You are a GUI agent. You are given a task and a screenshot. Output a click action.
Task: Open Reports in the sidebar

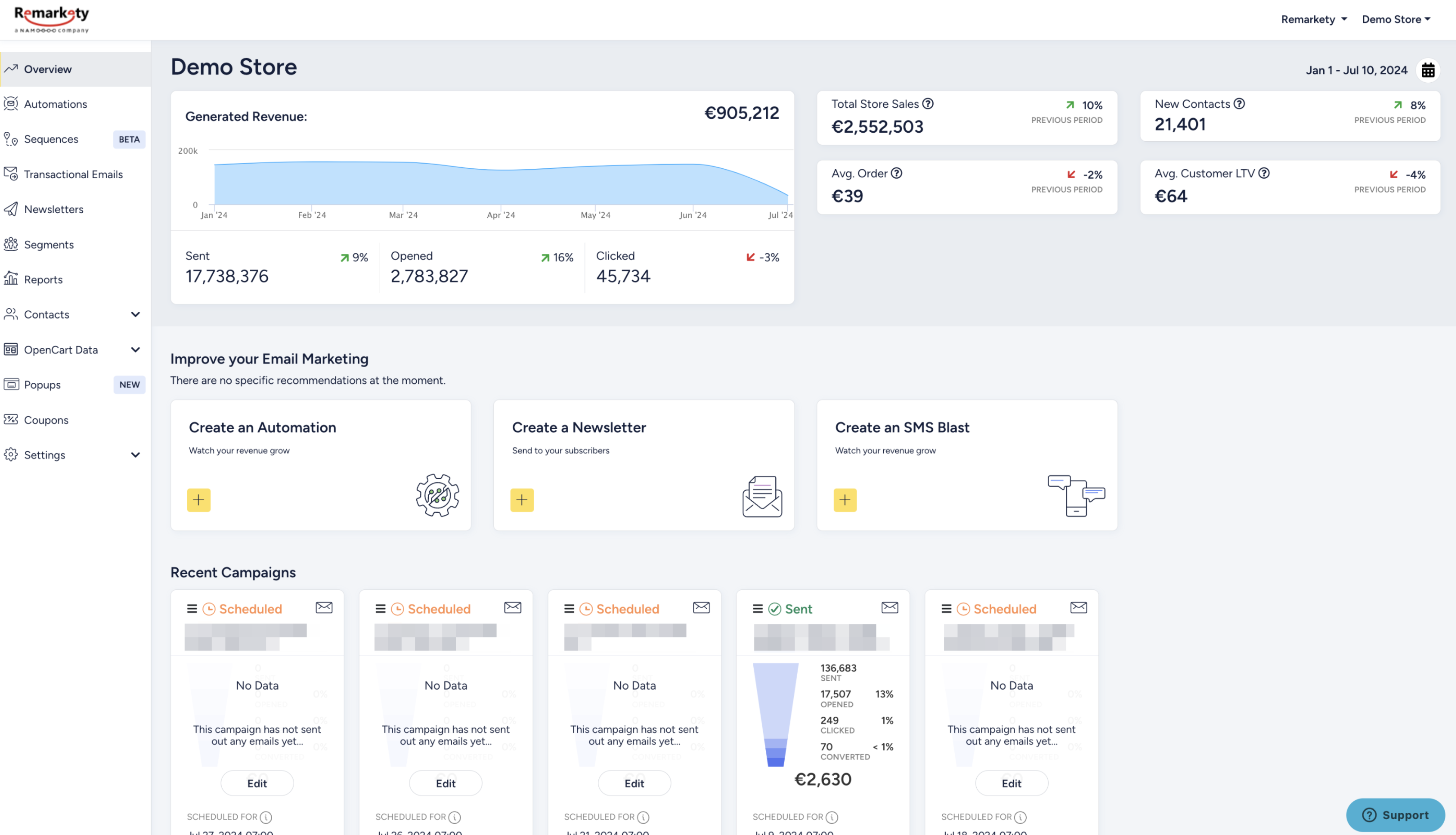point(76,280)
